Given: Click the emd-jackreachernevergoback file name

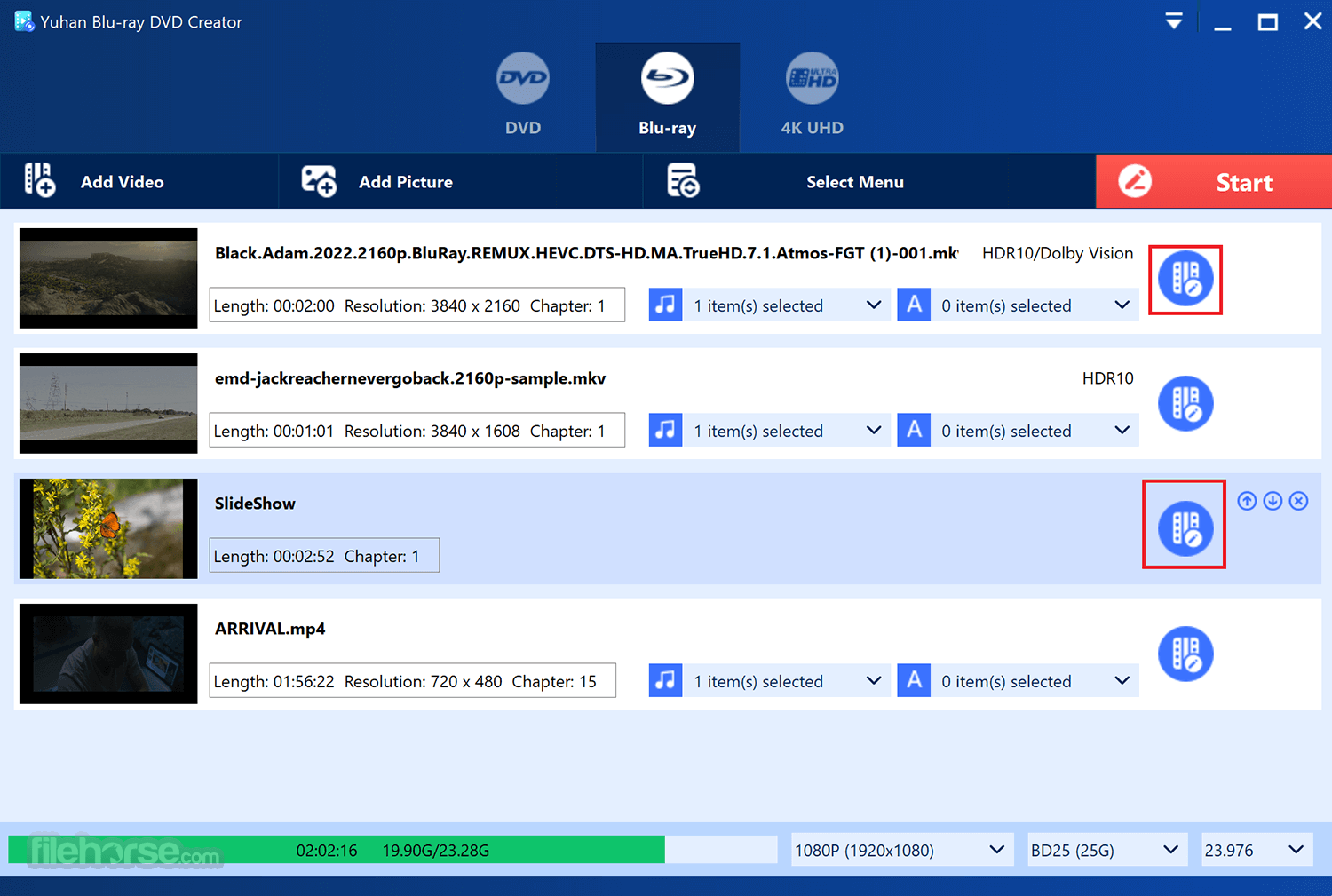Looking at the screenshot, I should pos(410,378).
